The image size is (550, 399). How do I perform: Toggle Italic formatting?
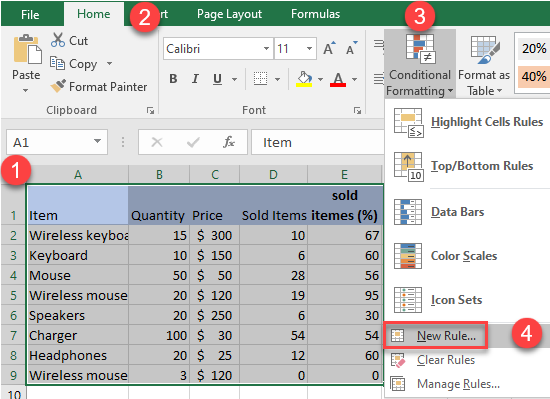(x=195, y=79)
